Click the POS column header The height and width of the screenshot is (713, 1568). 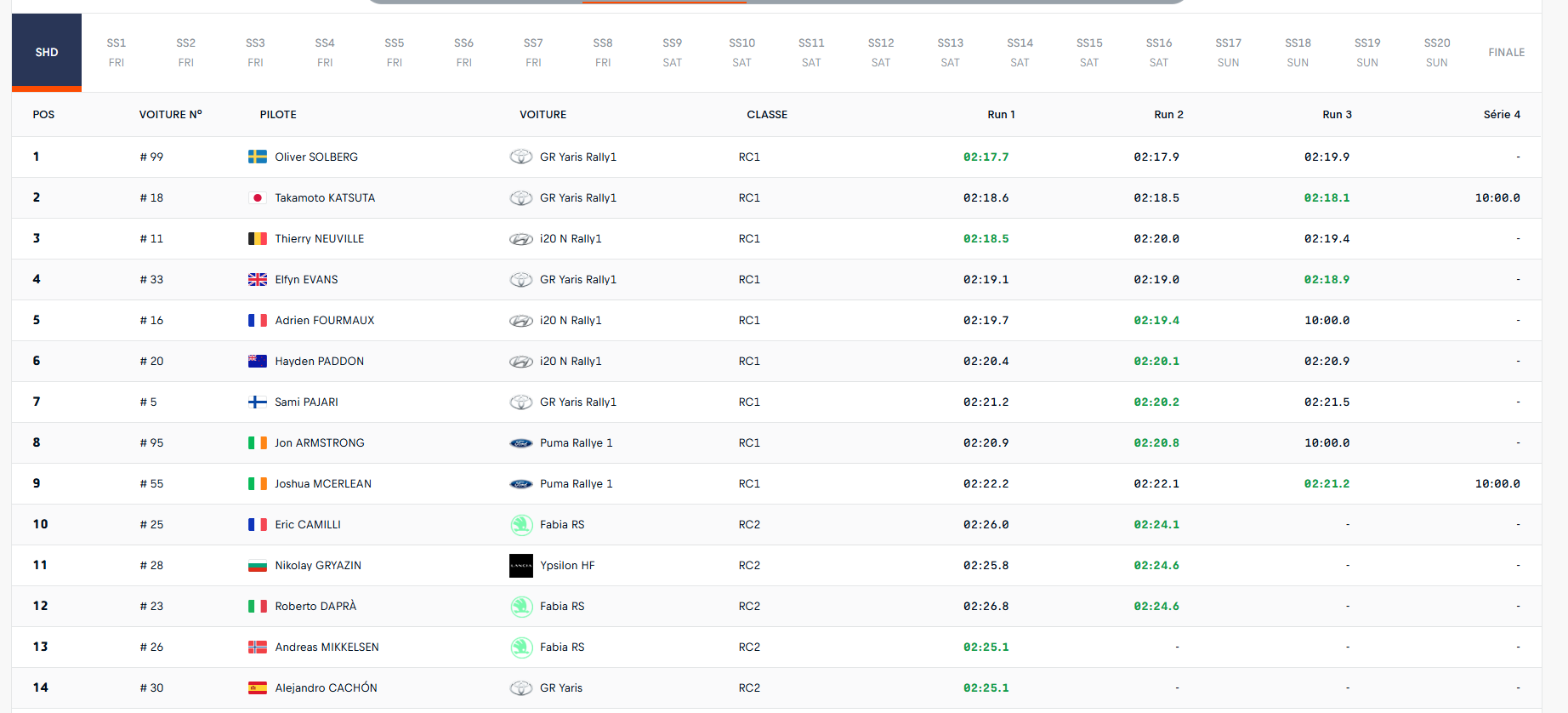coord(43,114)
